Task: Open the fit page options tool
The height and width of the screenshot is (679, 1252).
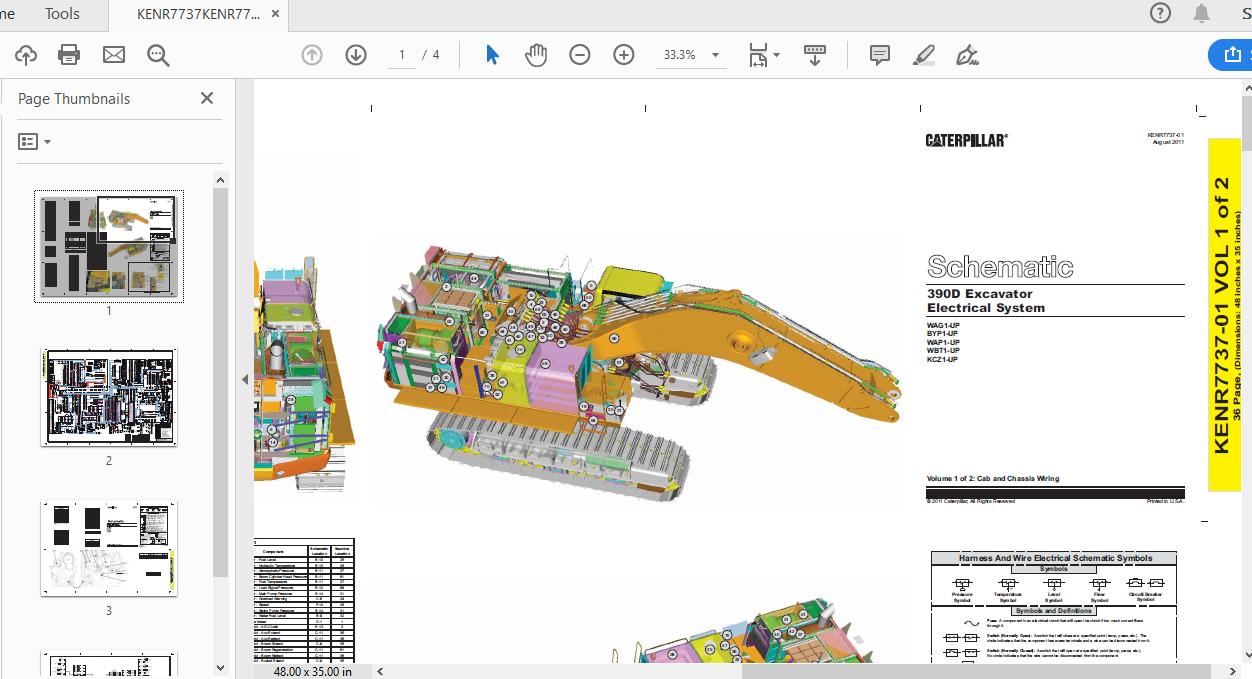Action: coord(764,55)
